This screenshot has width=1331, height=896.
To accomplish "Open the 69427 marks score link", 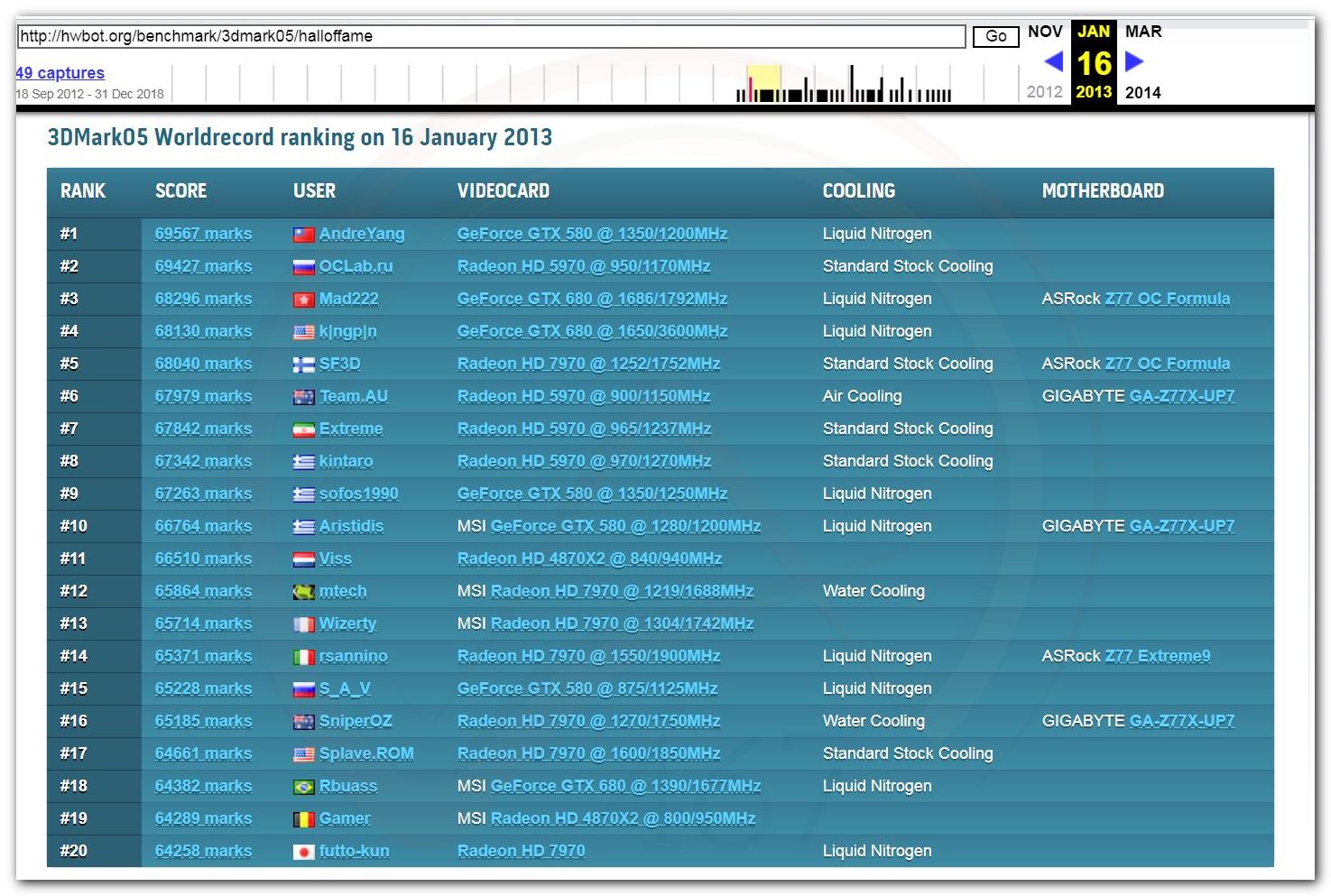I will tap(203, 266).
